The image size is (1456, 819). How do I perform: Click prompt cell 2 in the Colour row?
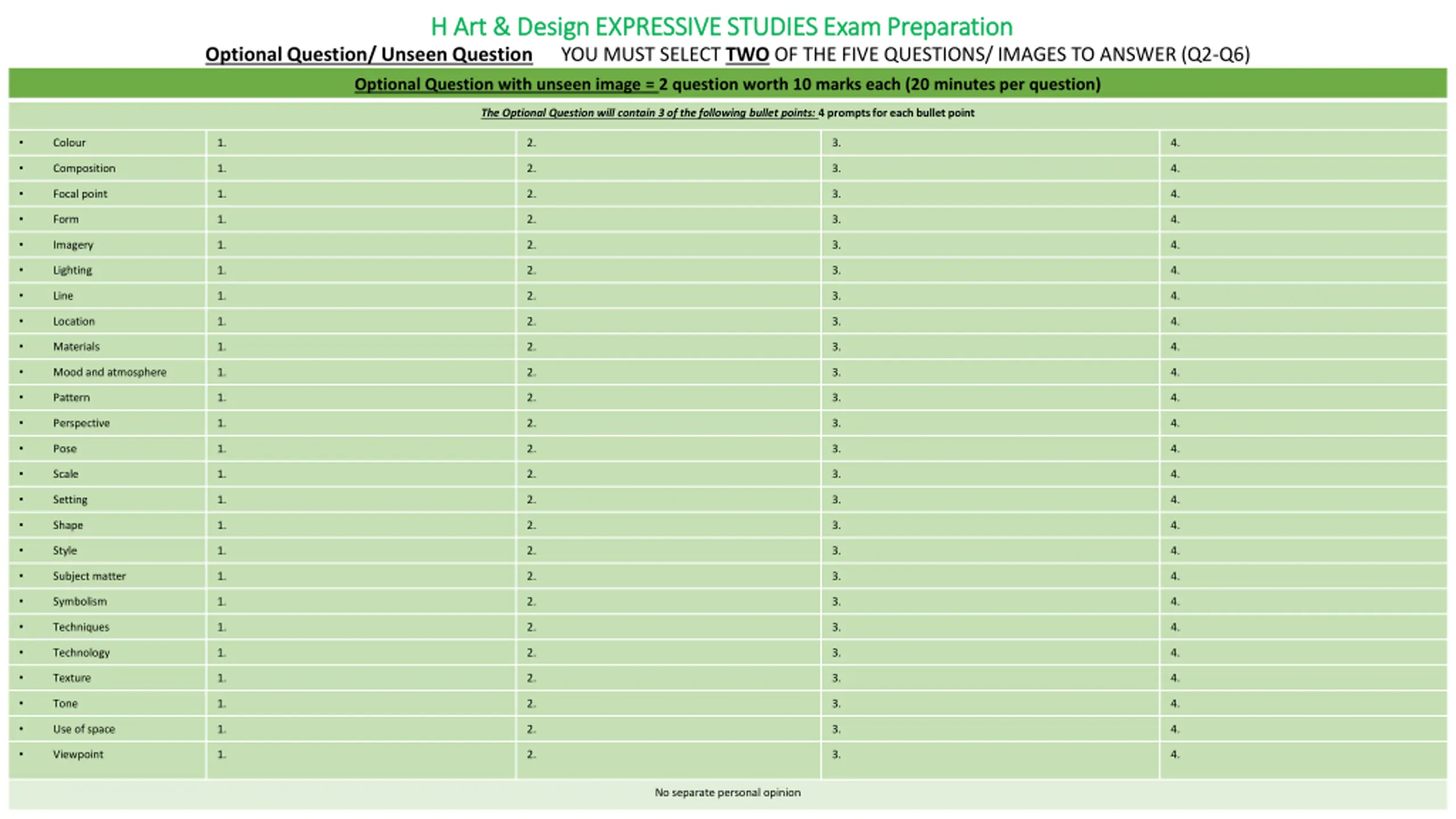669,143
